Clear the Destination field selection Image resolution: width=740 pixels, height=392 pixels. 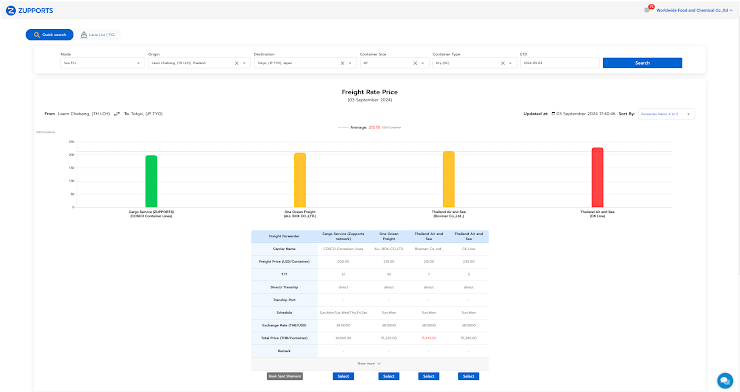pyautogui.click(x=342, y=63)
